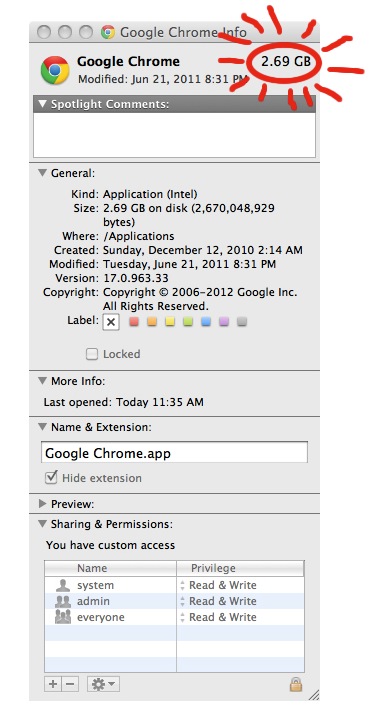
Task: Click the everyone group icon
Action: point(62,617)
